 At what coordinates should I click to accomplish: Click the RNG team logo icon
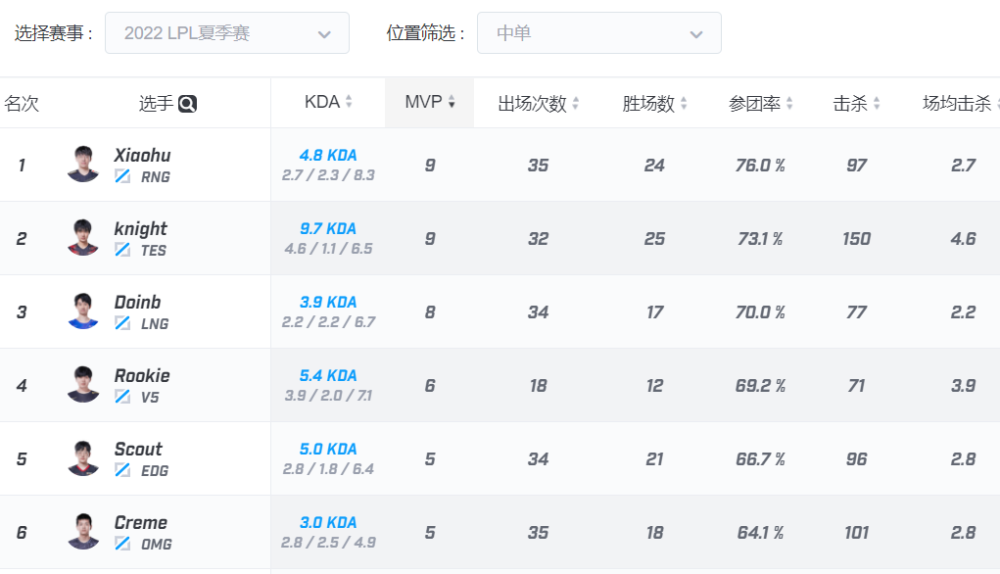coord(123,177)
